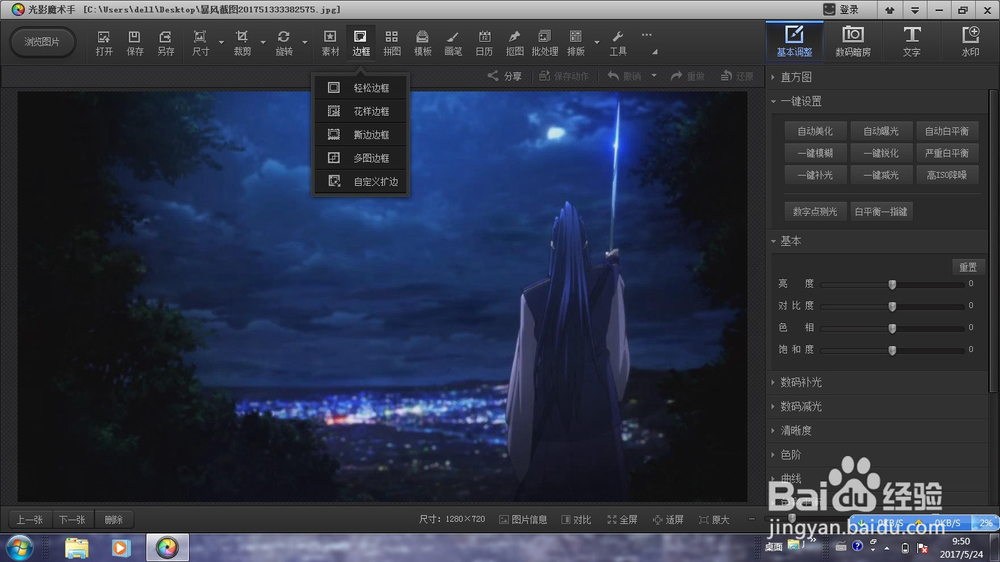
Task: Open the 撤销 history dropdown arrow
Action: tap(654, 76)
